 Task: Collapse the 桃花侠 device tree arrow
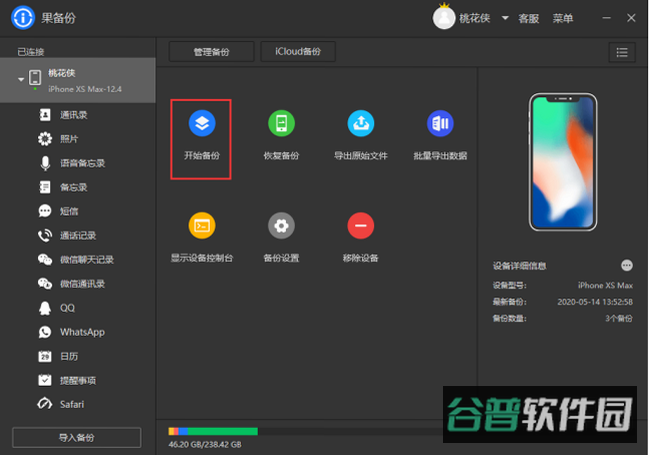tap(21, 79)
